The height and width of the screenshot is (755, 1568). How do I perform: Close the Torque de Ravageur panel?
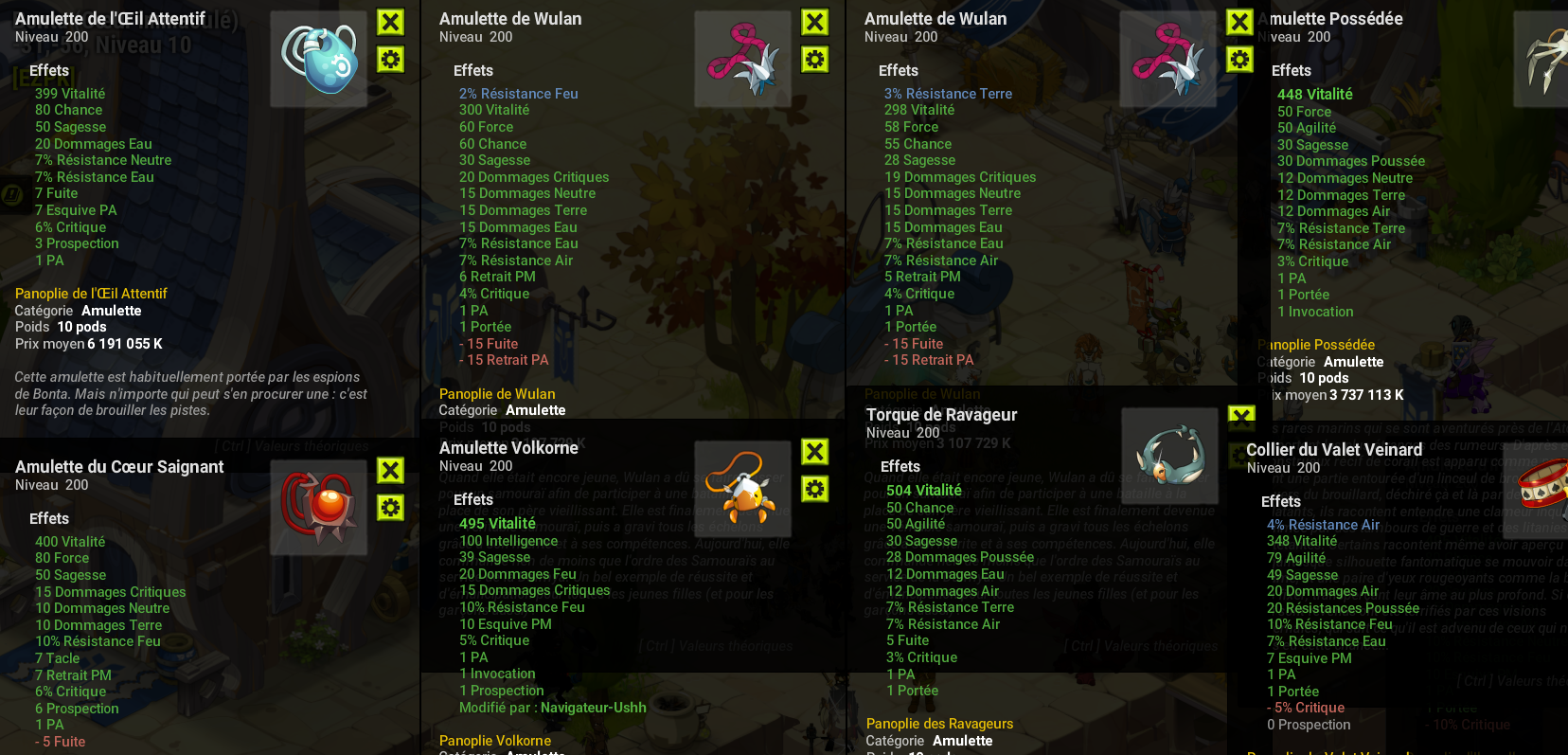click(x=1241, y=415)
